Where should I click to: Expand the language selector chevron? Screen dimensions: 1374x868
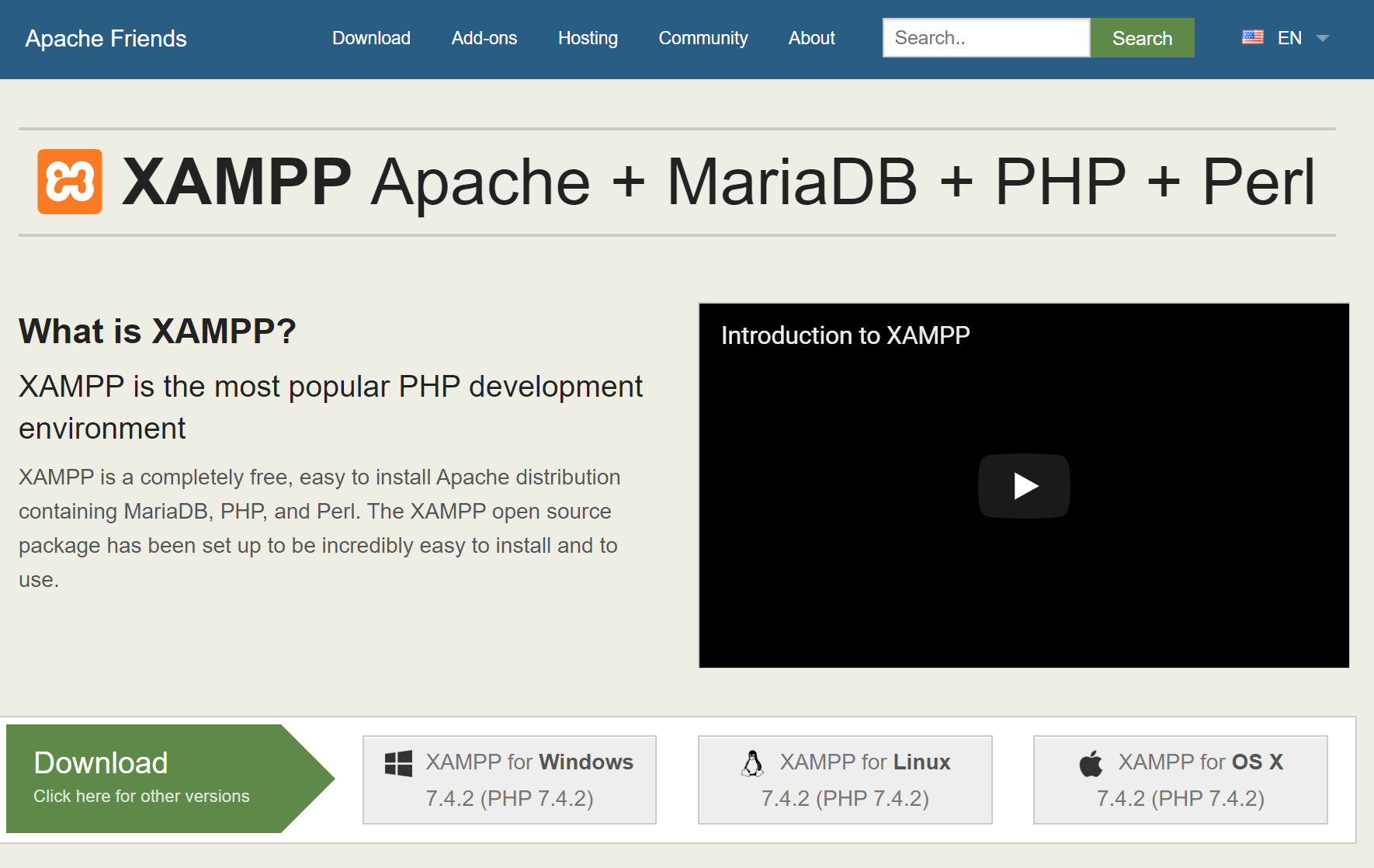pyautogui.click(x=1323, y=37)
